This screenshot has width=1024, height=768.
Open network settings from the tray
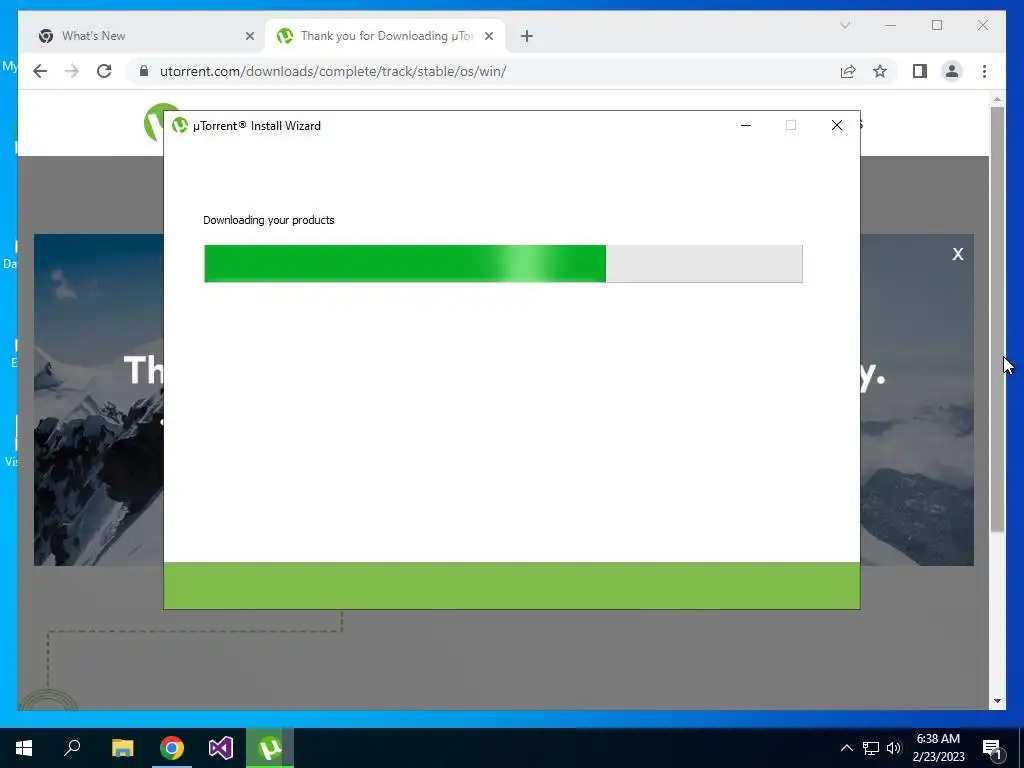(871, 748)
